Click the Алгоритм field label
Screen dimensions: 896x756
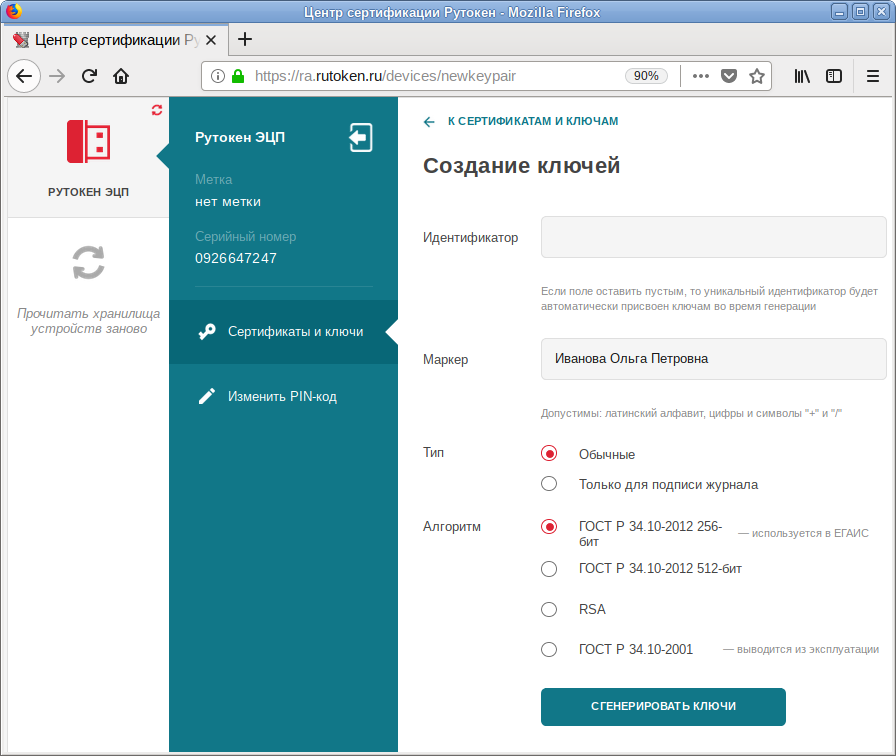(451, 527)
